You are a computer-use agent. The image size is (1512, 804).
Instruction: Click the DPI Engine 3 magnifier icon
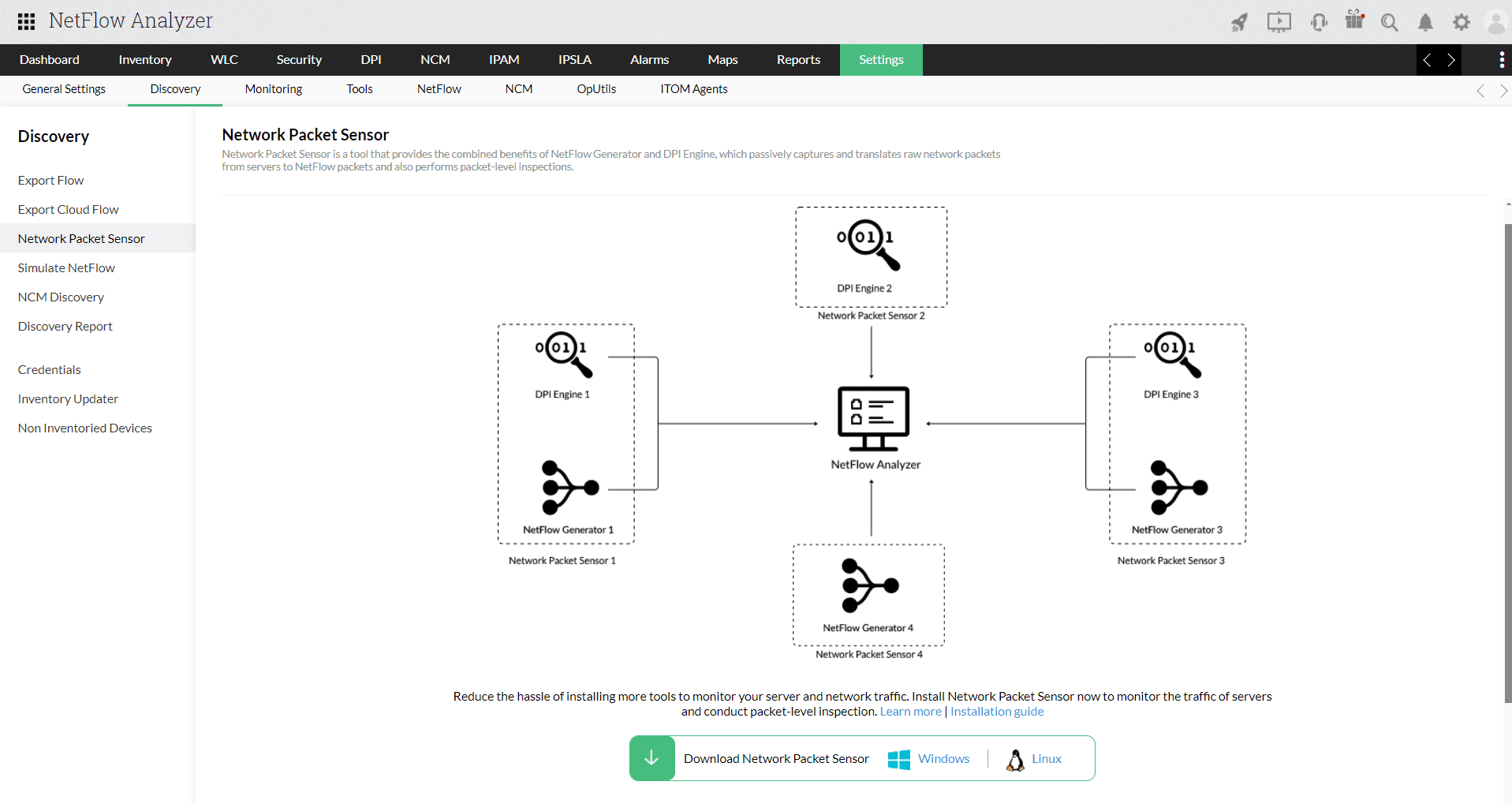pyautogui.click(x=1174, y=354)
